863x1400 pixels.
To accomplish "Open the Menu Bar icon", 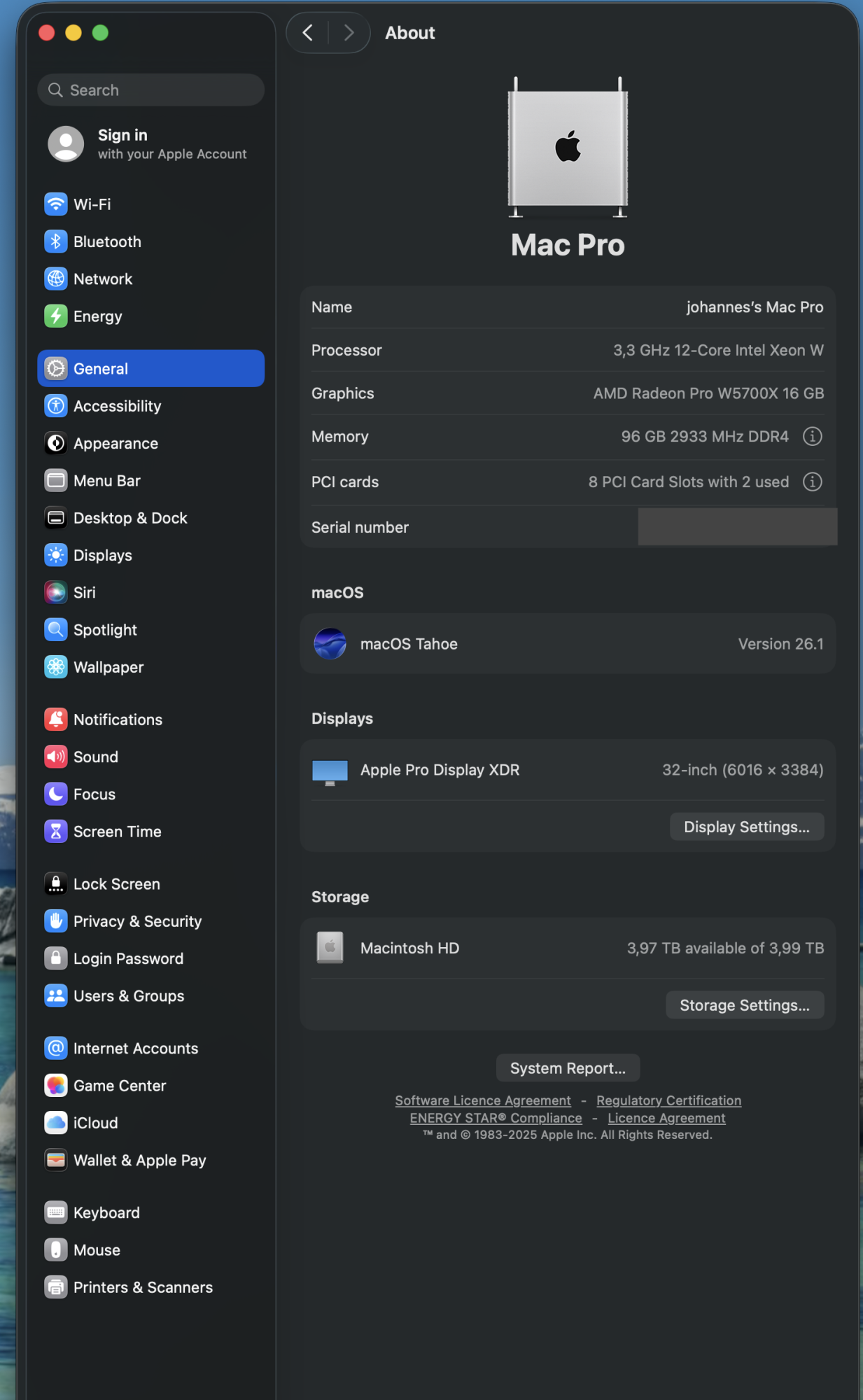I will [56, 480].
